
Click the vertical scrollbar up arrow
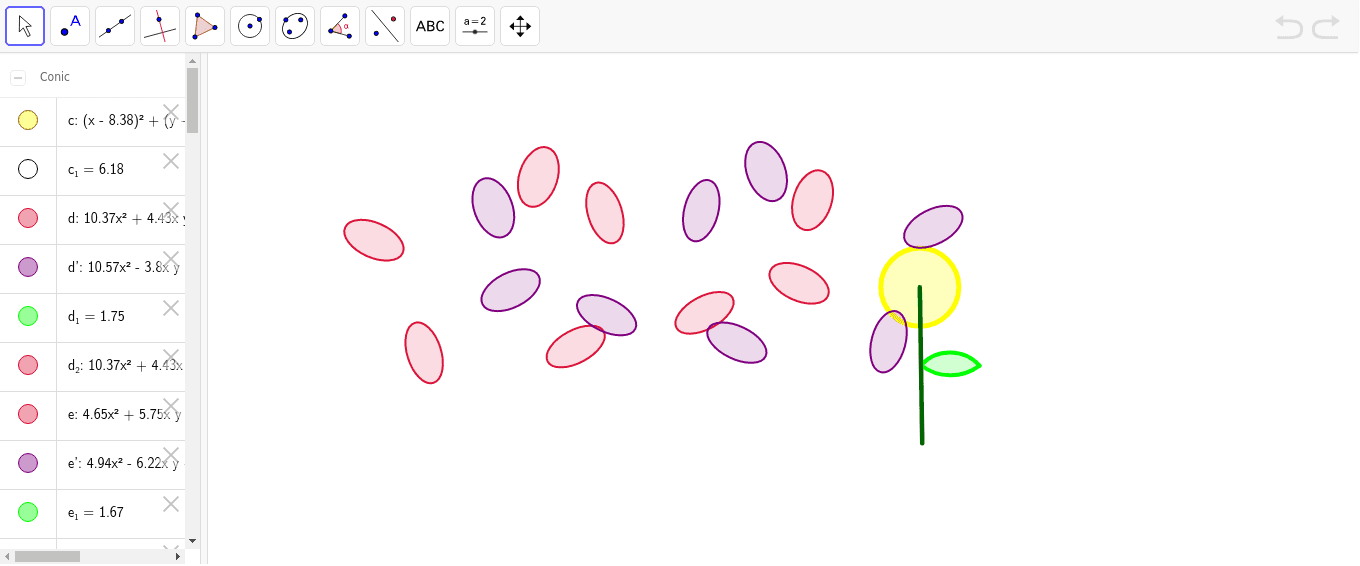click(192, 60)
